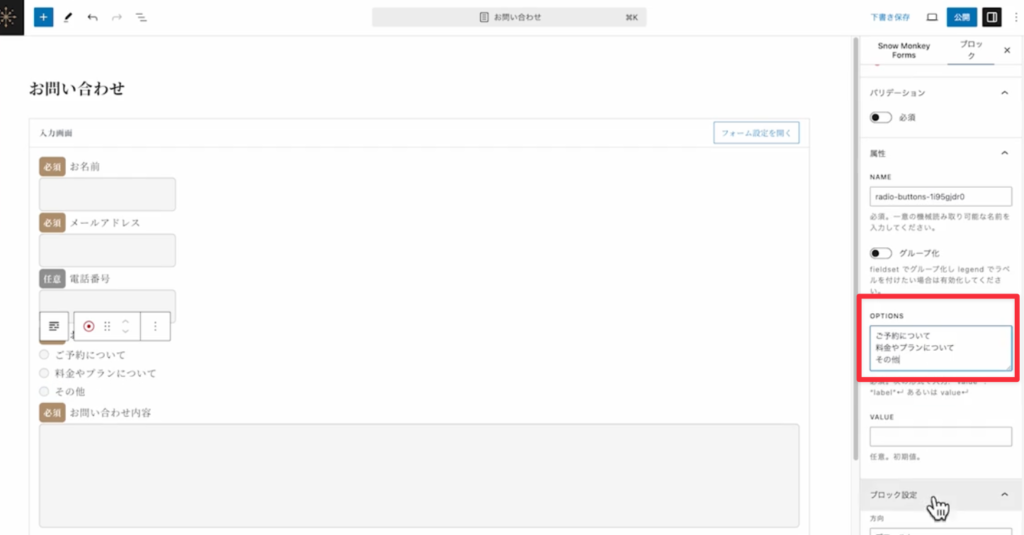Click the 公開 publish button

pyautogui.click(x=961, y=18)
